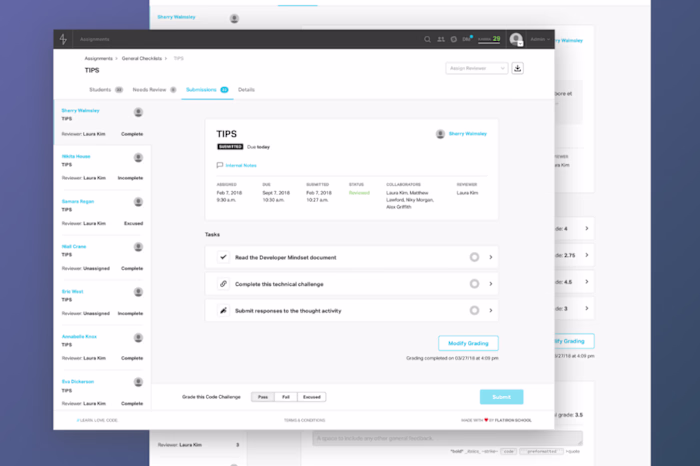Expand the Read the Developer Mindset document task
Image resolution: width=700 pixels, height=466 pixels.
(x=491, y=257)
